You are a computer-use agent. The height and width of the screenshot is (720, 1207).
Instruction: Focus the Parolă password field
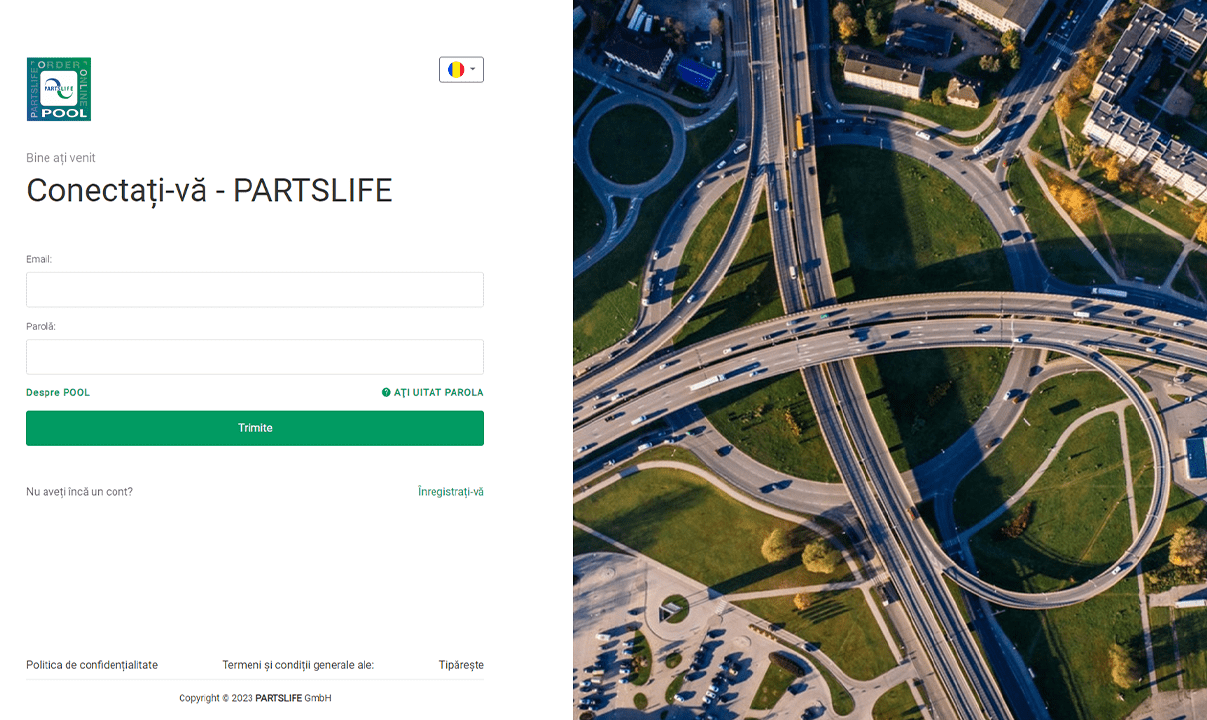(x=255, y=357)
